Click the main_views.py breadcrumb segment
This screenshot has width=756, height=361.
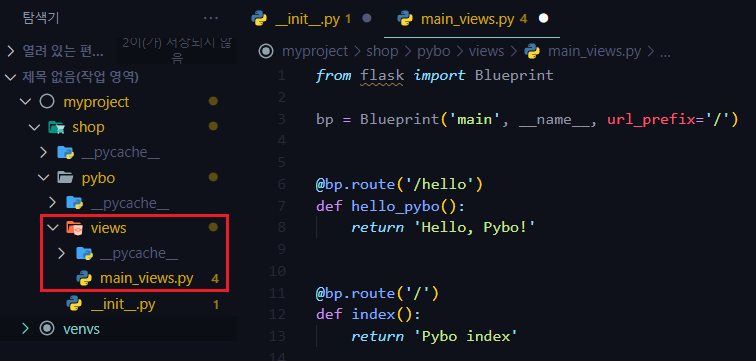point(594,51)
